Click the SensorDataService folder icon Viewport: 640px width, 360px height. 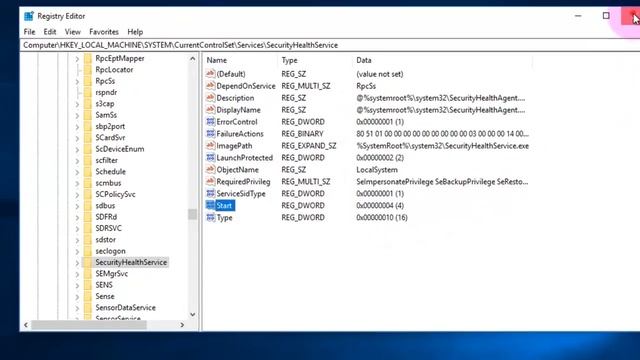tap(88, 307)
